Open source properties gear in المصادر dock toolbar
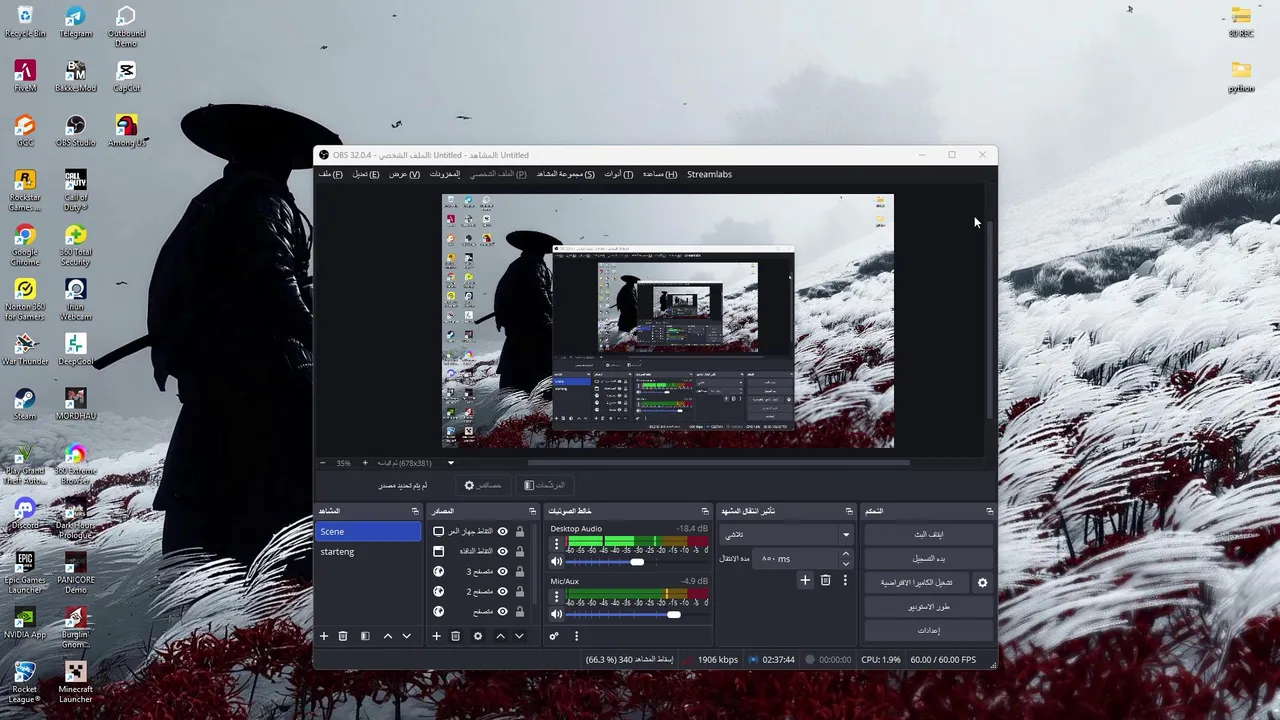The height and width of the screenshot is (720, 1280). pos(478,636)
